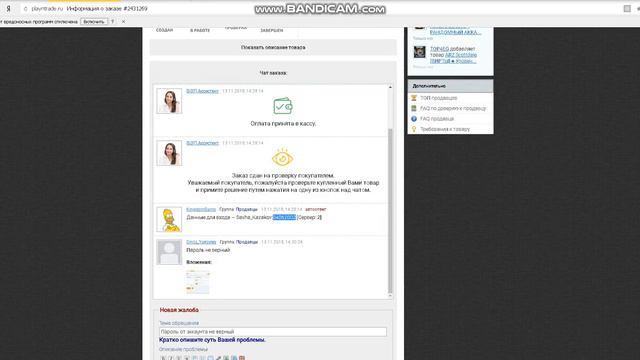The width and height of the screenshot is (640, 360).
Task: Click the green wallet payment accepted icon
Action: 282,106
